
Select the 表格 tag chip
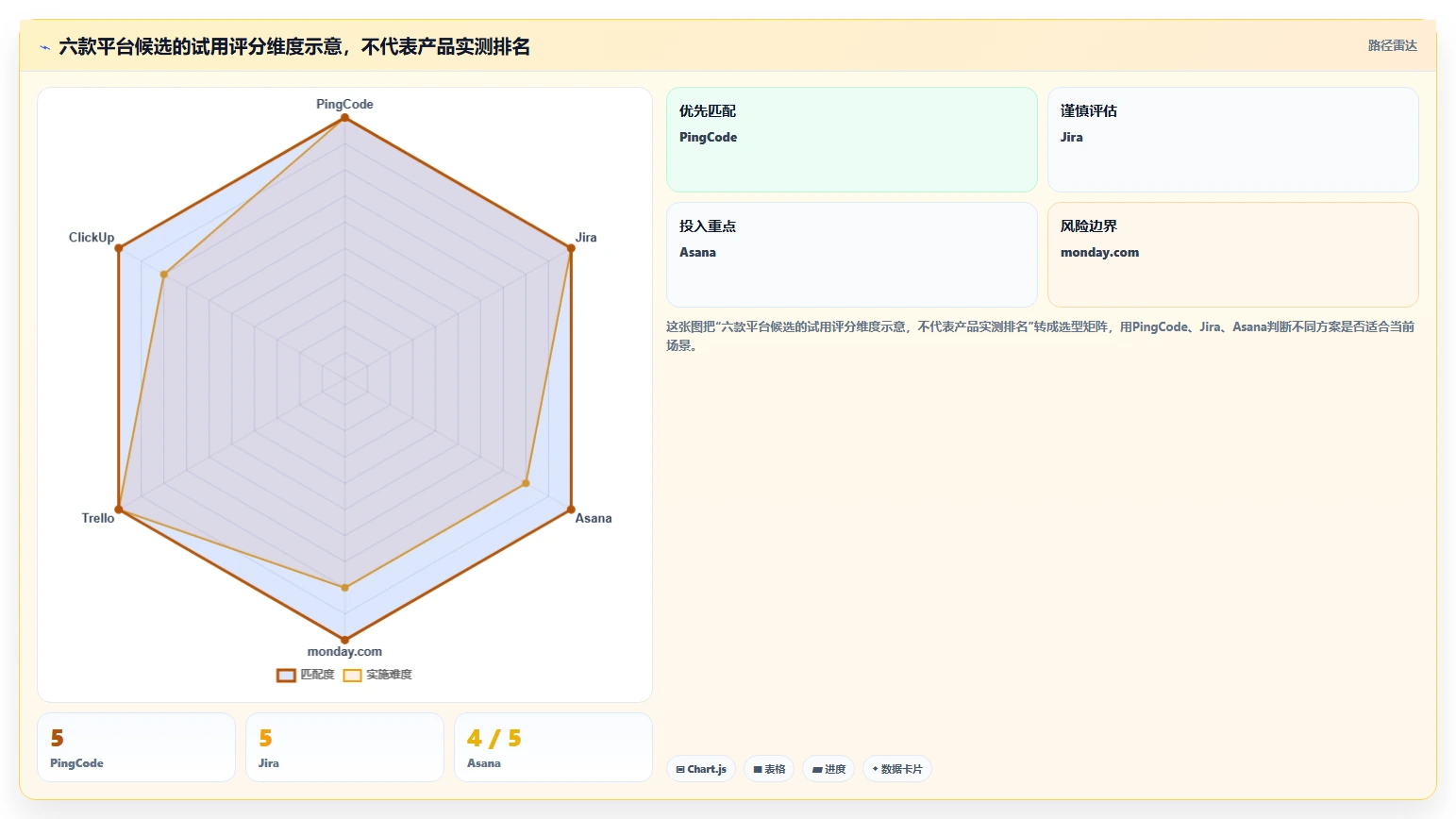point(769,769)
